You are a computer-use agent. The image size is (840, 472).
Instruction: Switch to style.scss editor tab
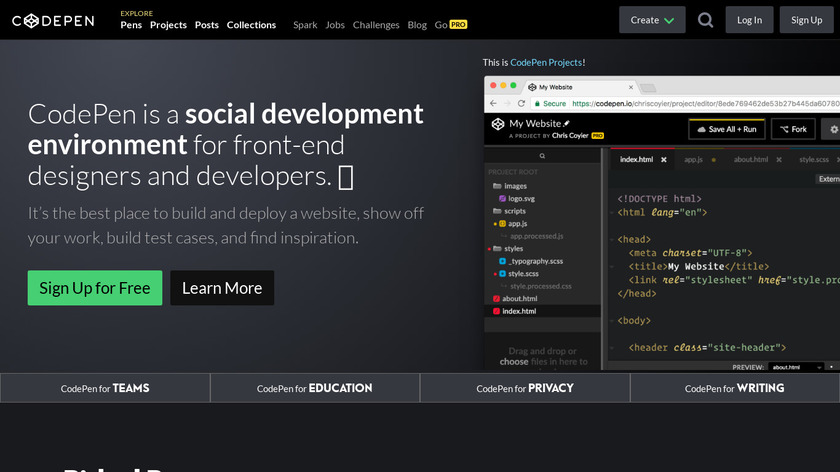pyautogui.click(x=814, y=160)
